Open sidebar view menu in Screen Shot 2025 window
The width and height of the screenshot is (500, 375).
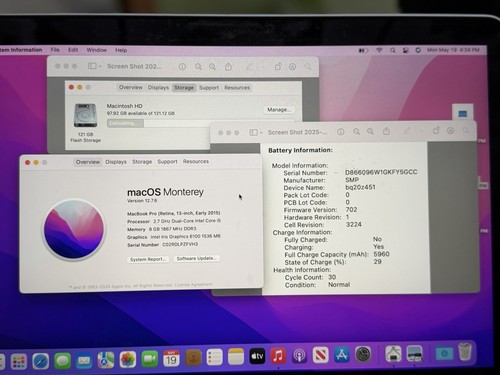(x=256, y=133)
